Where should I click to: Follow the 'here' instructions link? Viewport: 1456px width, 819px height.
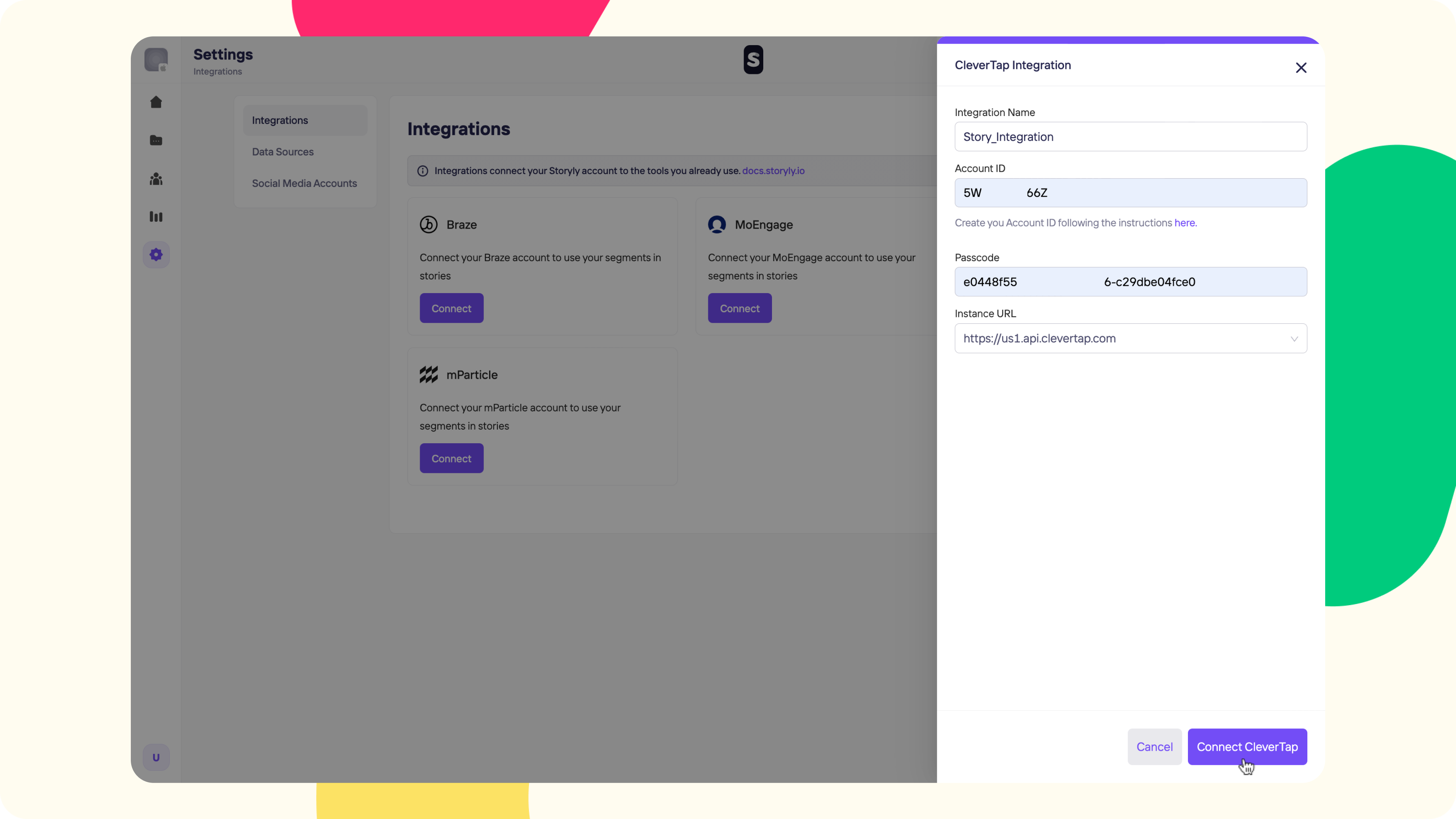coord(1184,223)
